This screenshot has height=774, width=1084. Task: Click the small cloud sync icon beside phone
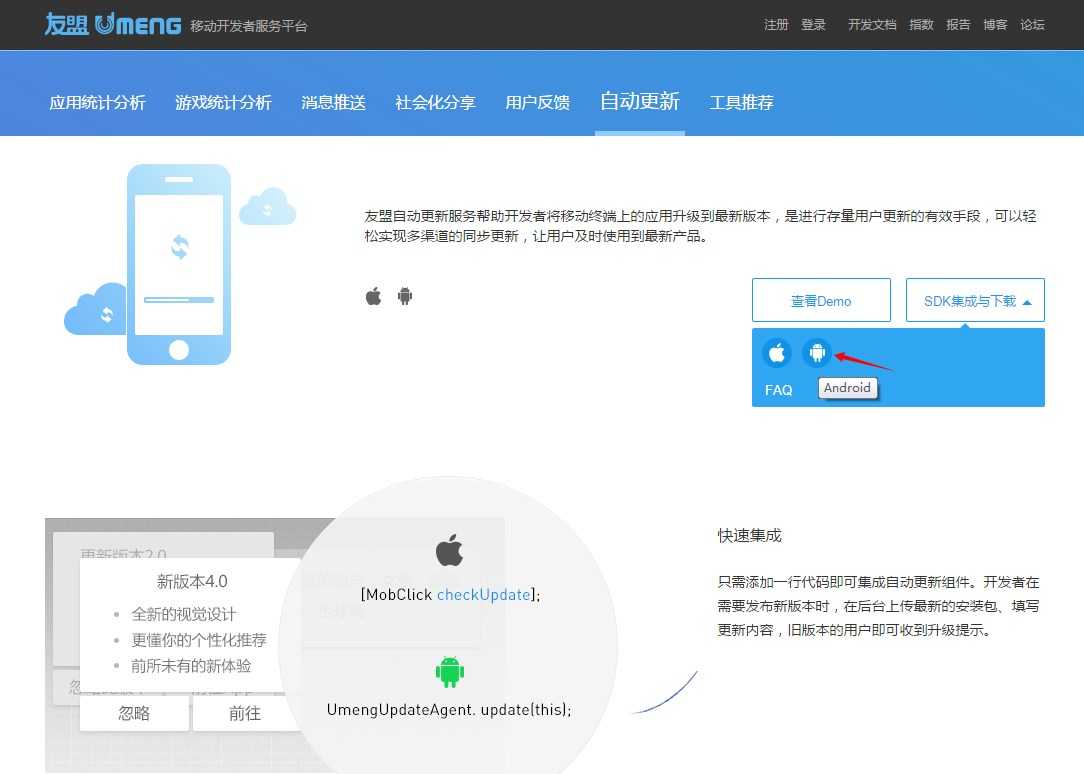point(268,207)
